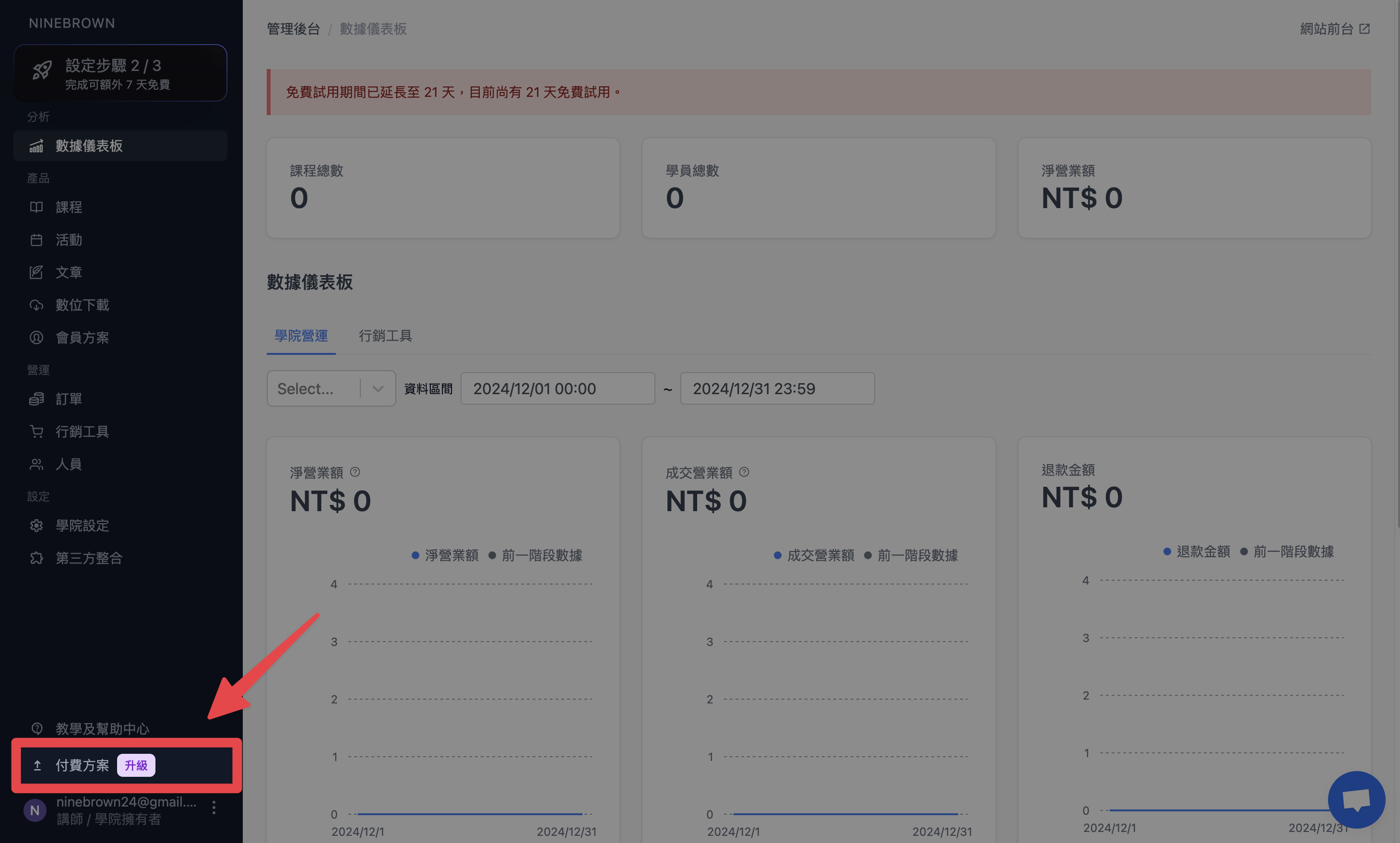Click the free trial extended notice banner
1400x843 pixels.
[x=819, y=92]
